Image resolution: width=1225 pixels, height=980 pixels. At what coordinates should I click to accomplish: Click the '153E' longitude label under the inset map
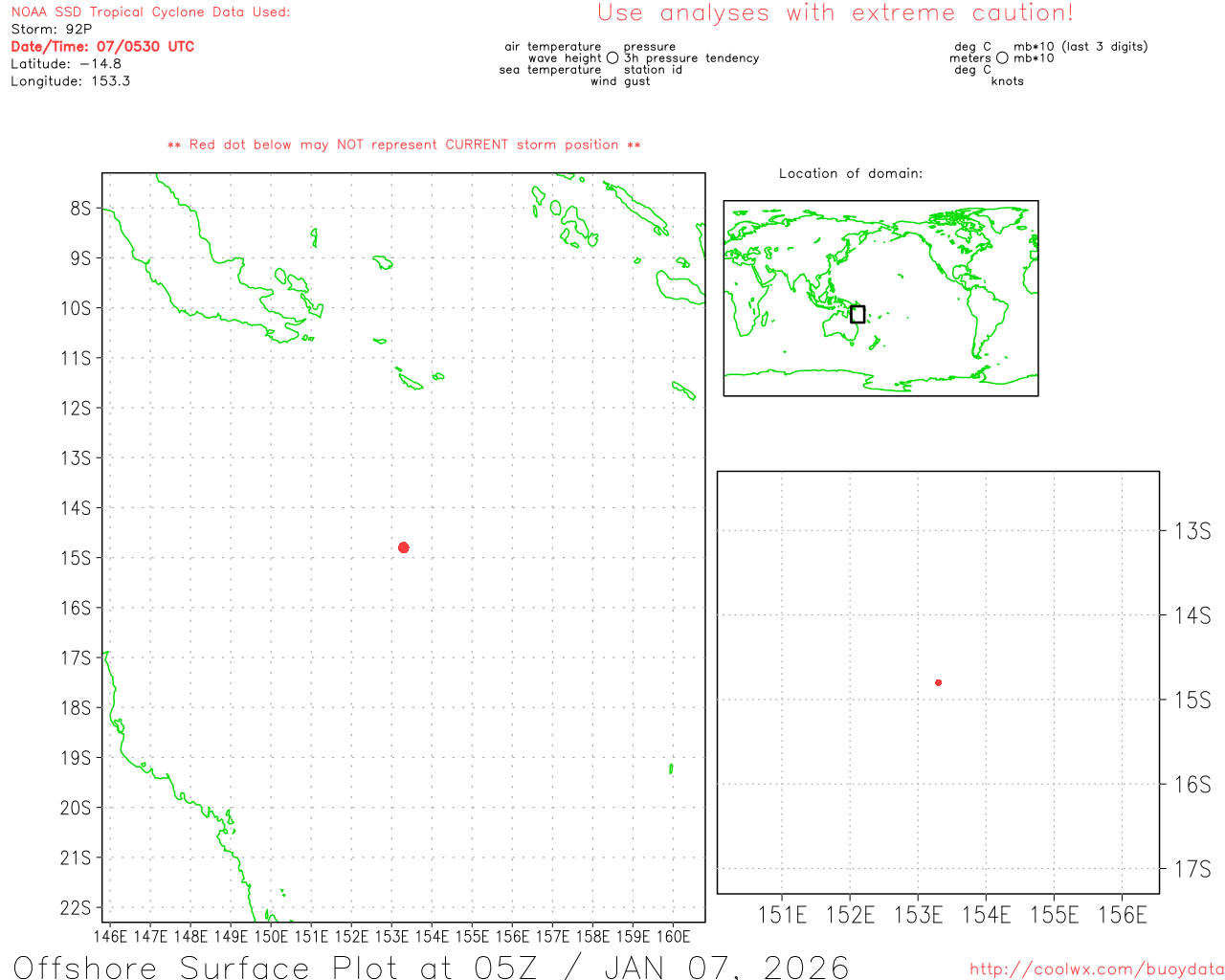918,916
